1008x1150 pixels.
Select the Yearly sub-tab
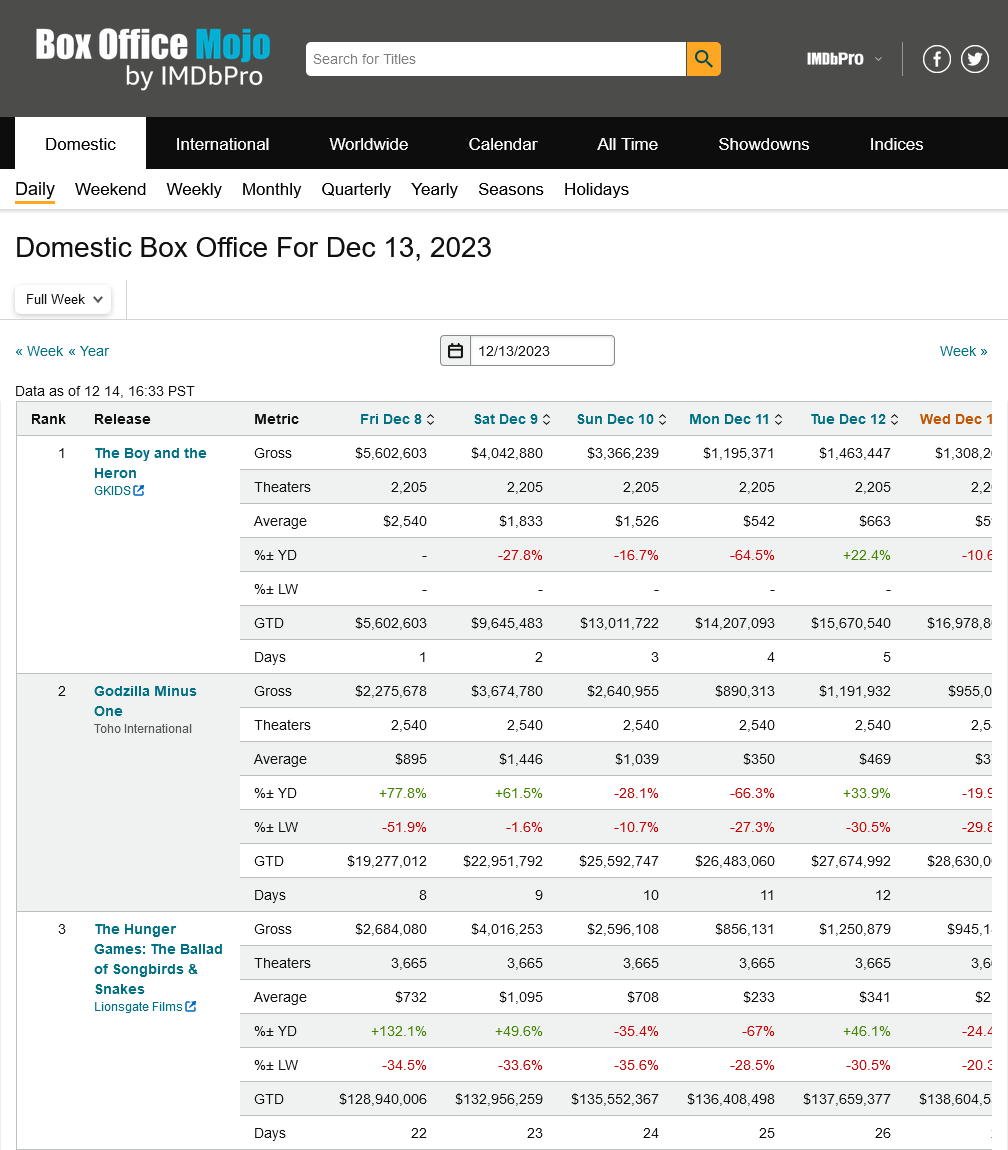(x=434, y=189)
